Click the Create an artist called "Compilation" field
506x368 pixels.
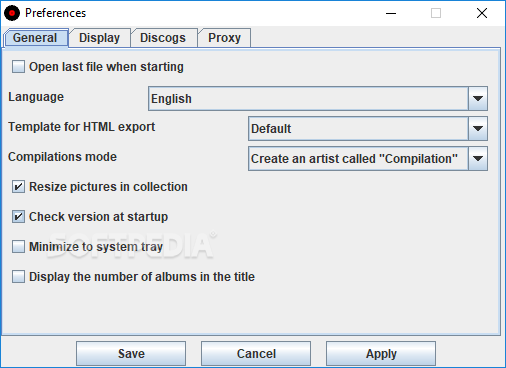[358, 159]
